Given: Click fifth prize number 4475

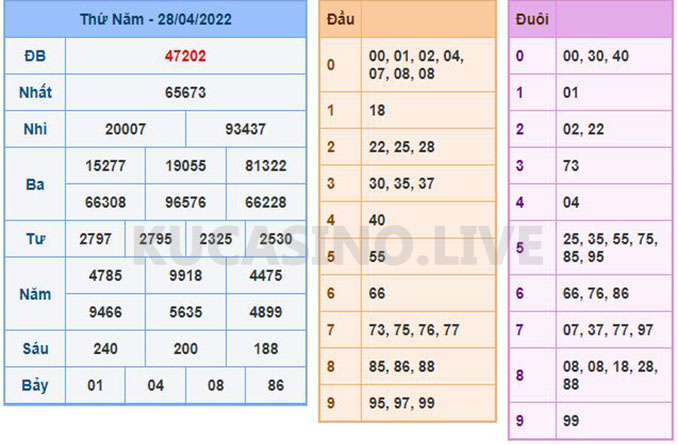Looking at the screenshot, I should [265, 276].
